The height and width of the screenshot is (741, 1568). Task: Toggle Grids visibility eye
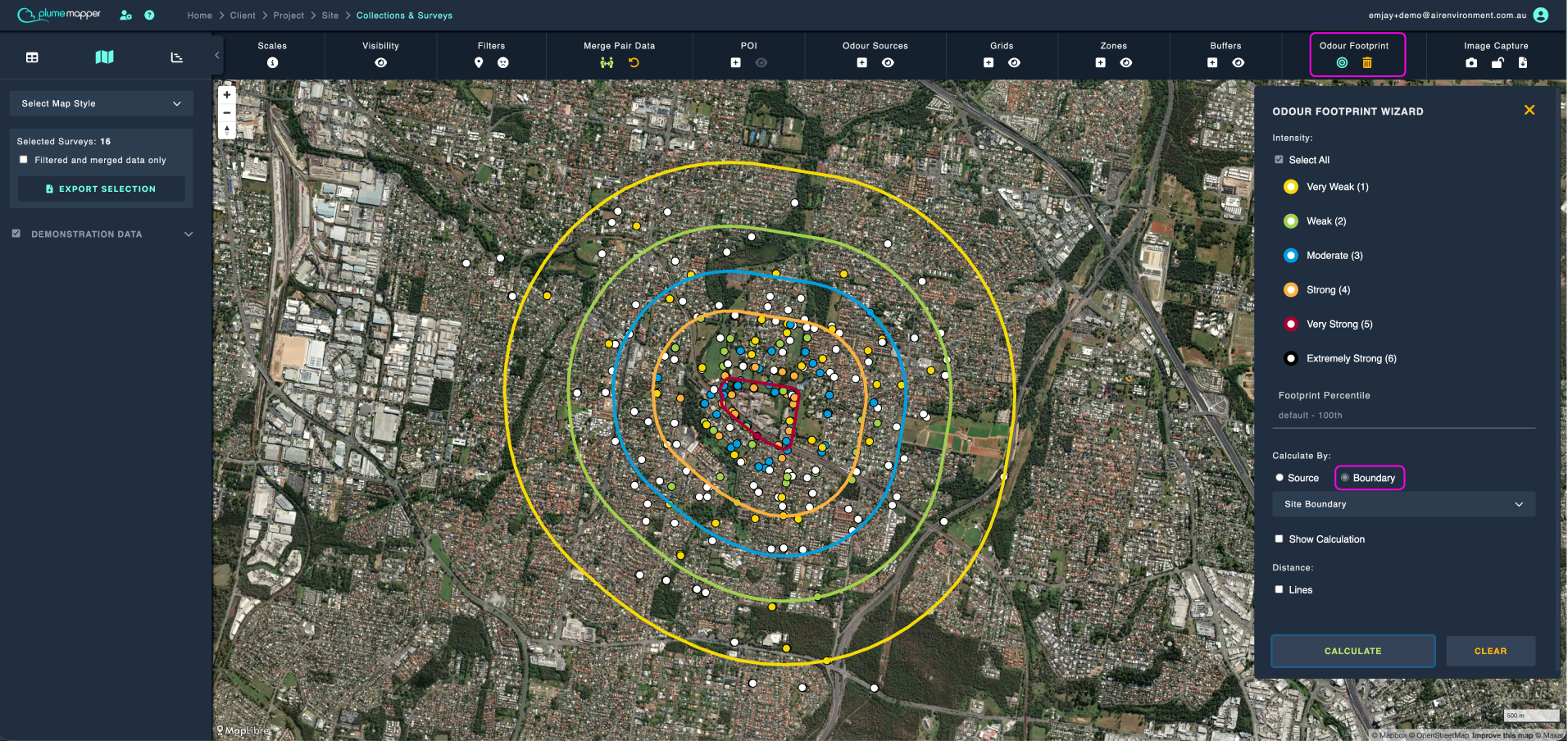(1014, 63)
